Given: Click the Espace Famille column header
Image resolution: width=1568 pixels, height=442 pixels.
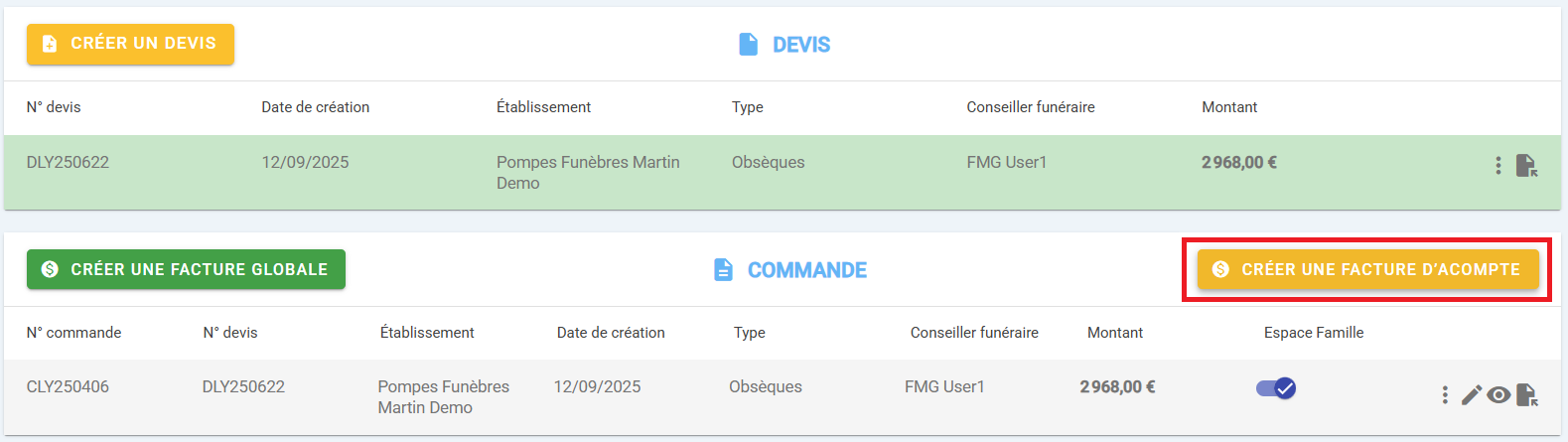Looking at the screenshot, I should (x=1313, y=333).
